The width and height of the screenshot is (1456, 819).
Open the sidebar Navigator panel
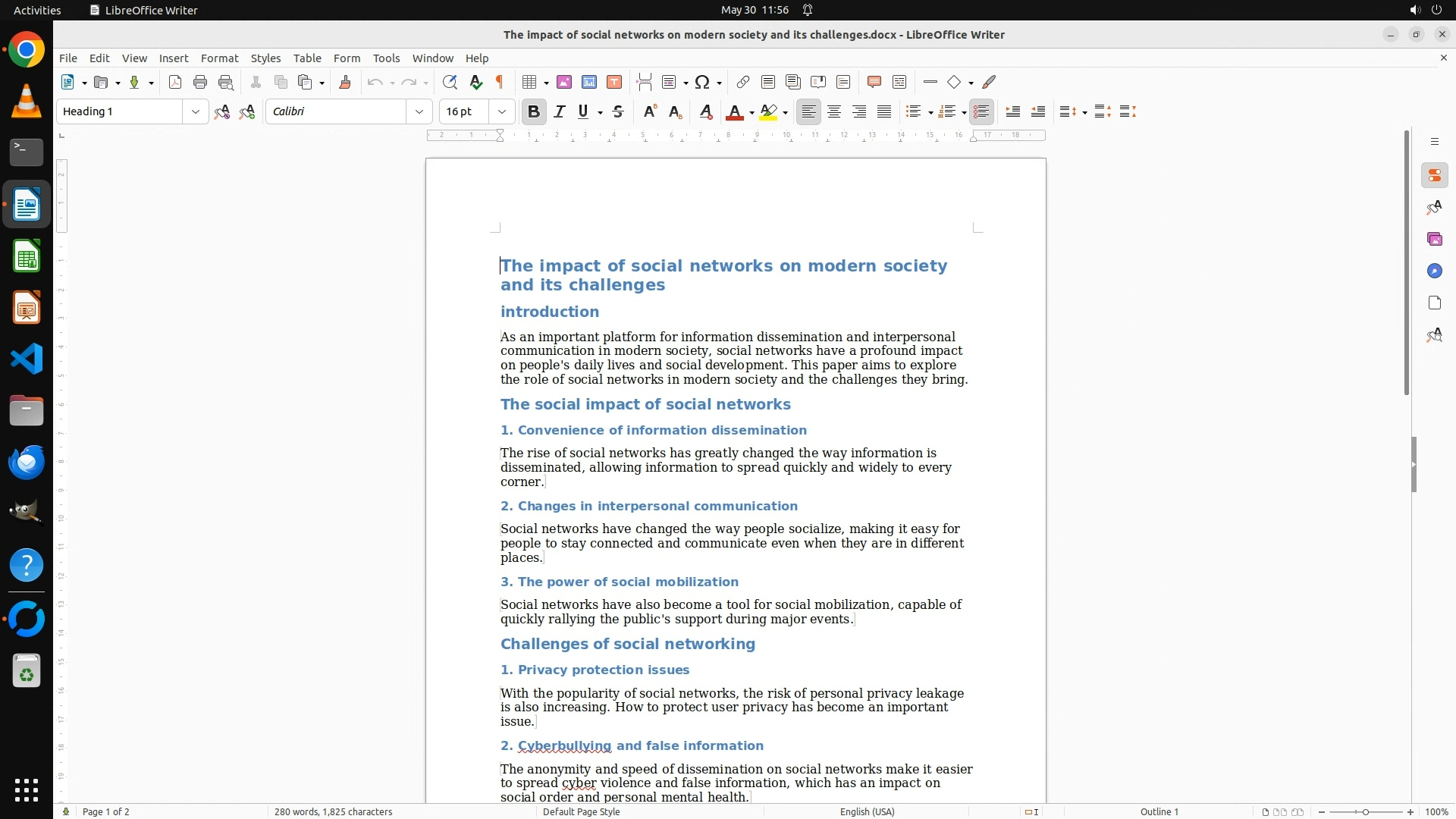click(x=1434, y=271)
